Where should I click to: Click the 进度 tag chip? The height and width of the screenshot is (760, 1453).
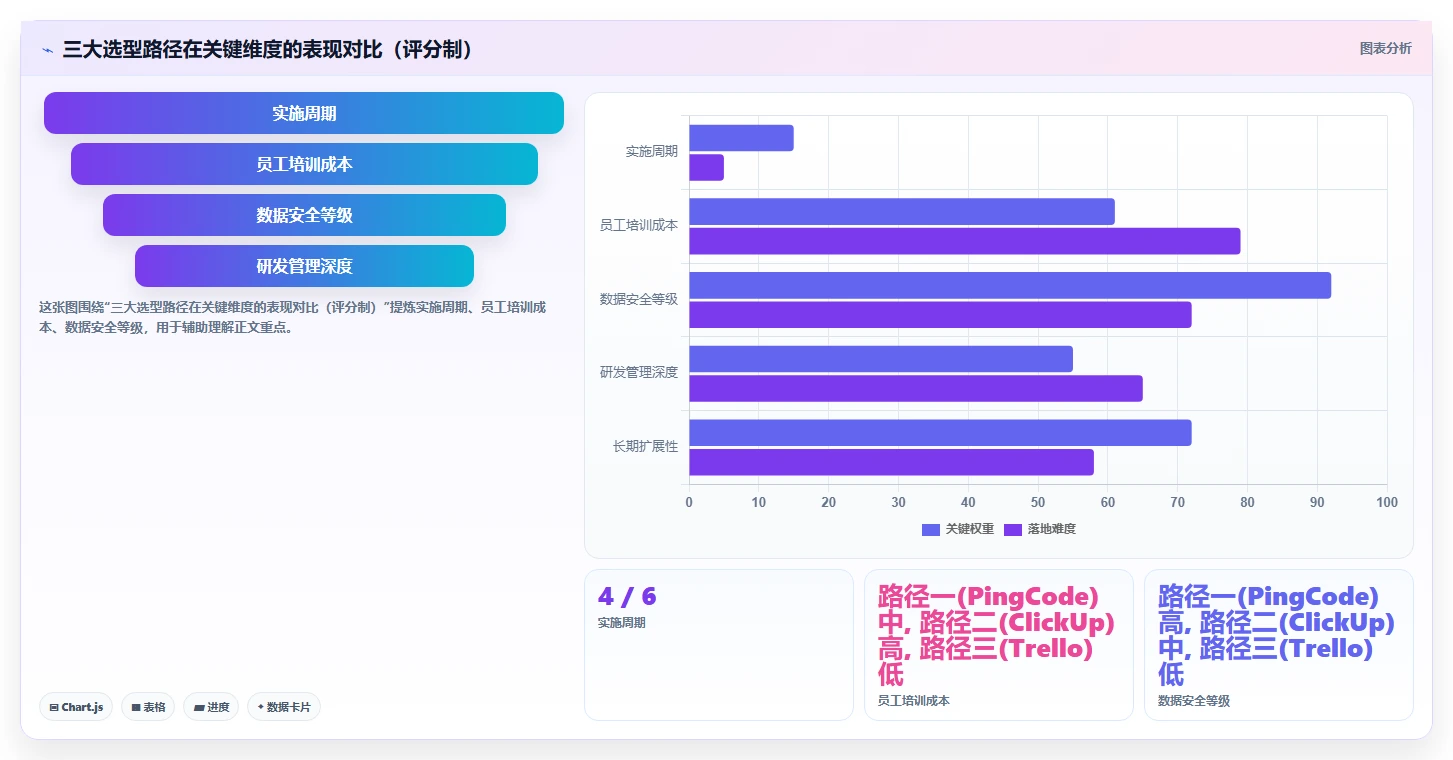[x=211, y=707]
